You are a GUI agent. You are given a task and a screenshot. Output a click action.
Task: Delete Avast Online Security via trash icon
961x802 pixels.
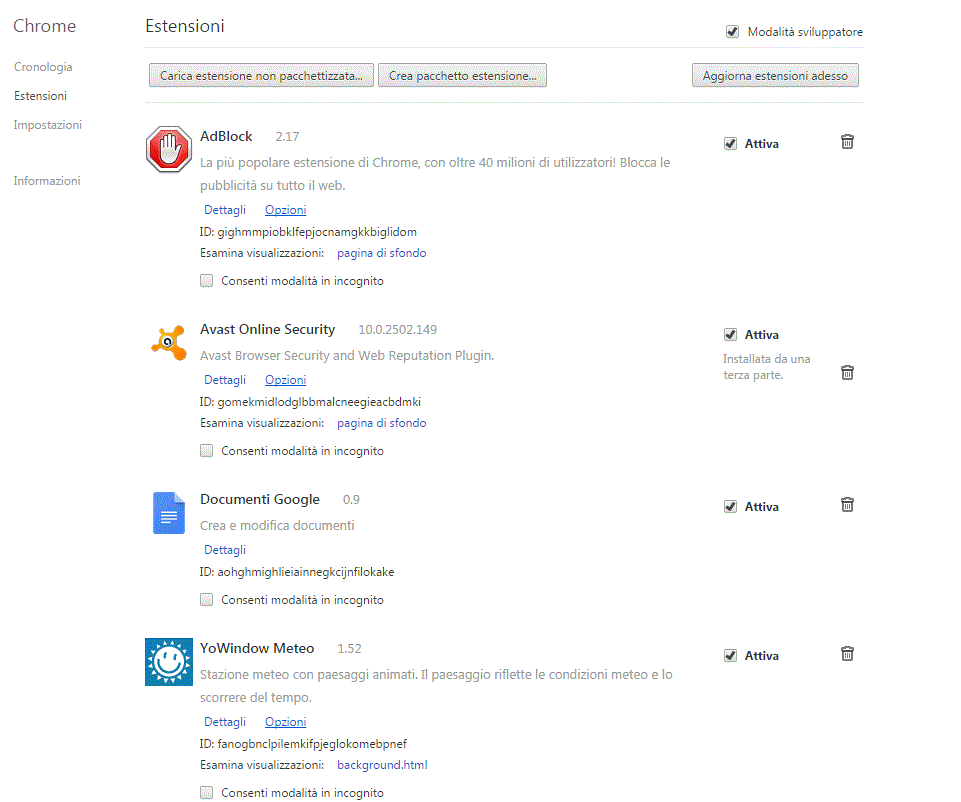pos(847,373)
